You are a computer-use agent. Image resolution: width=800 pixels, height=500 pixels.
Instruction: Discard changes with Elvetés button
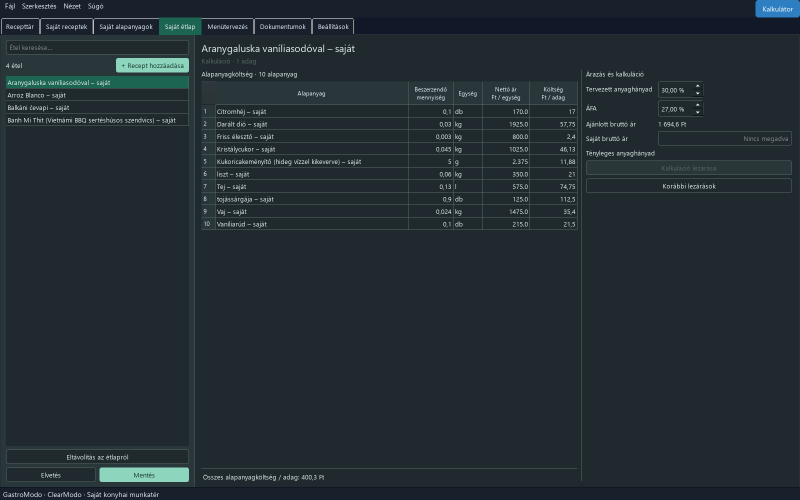tap(51, 475)
